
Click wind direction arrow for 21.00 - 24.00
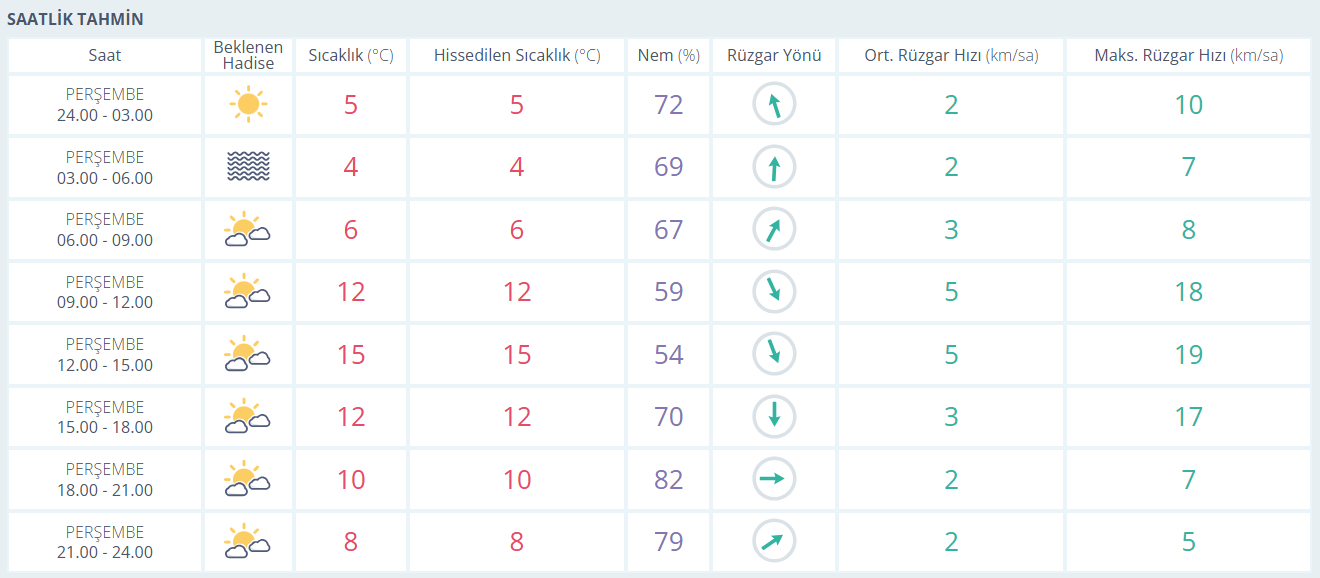[x=773, y=542]
